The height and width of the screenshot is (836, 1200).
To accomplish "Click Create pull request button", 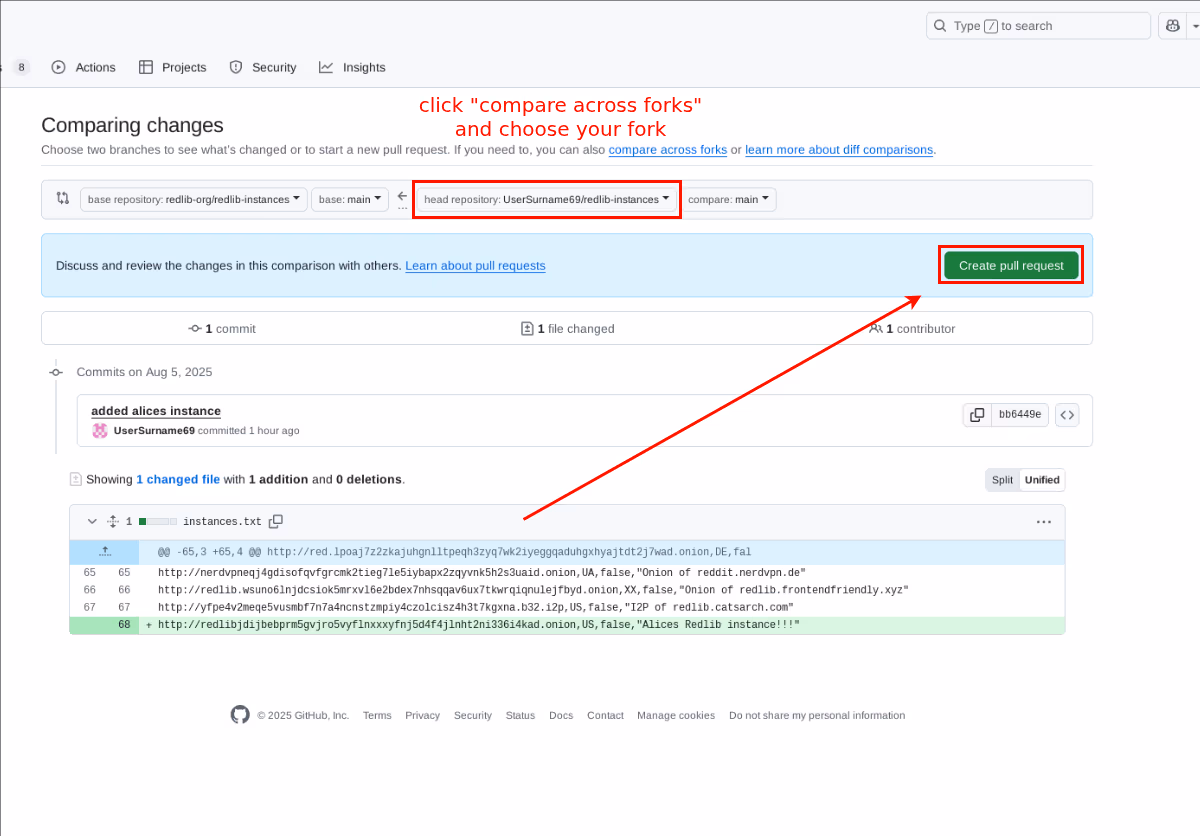I will pos(1011,266).
